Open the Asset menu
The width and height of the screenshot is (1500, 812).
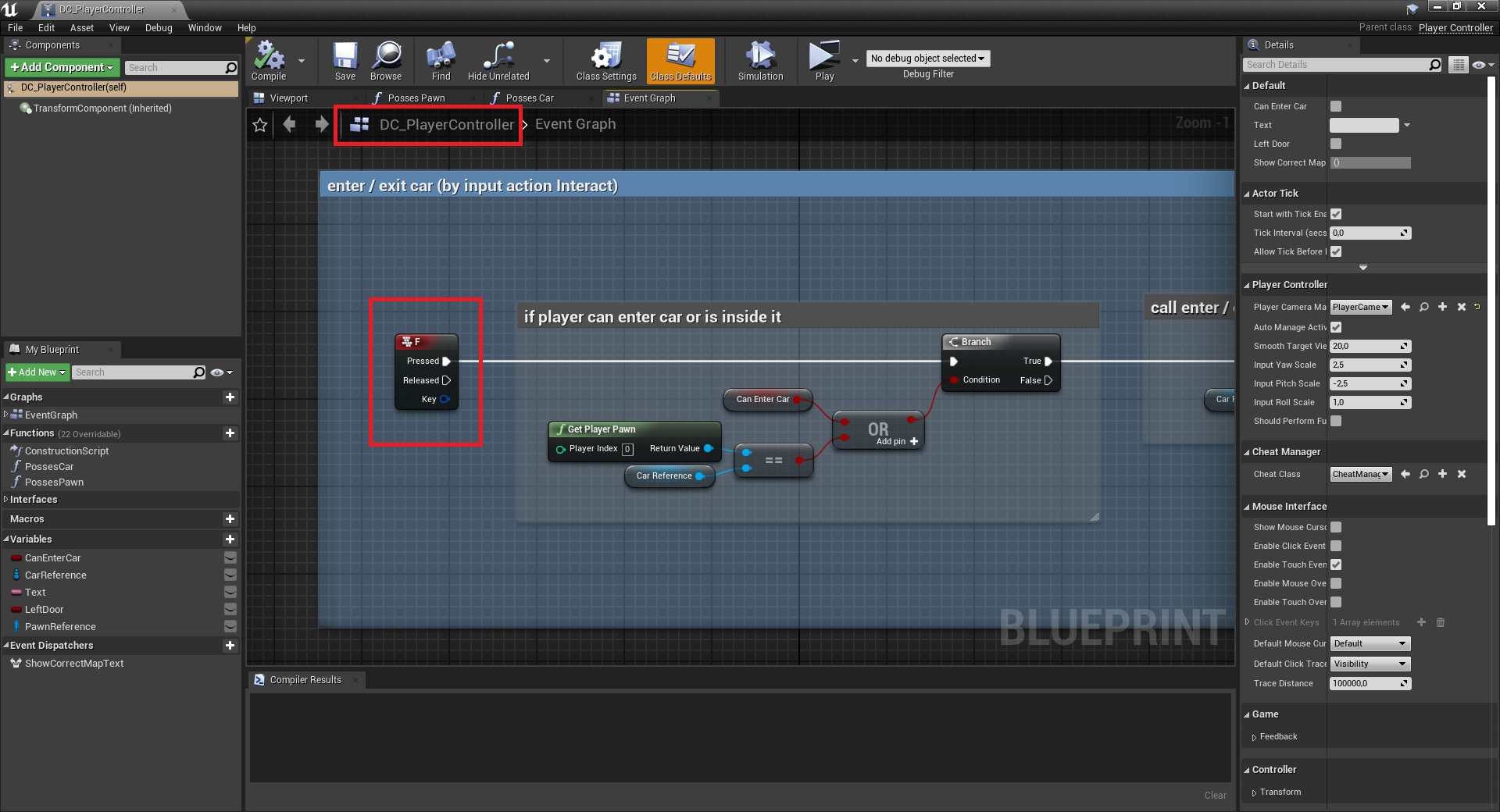click(x=81, y=27)
